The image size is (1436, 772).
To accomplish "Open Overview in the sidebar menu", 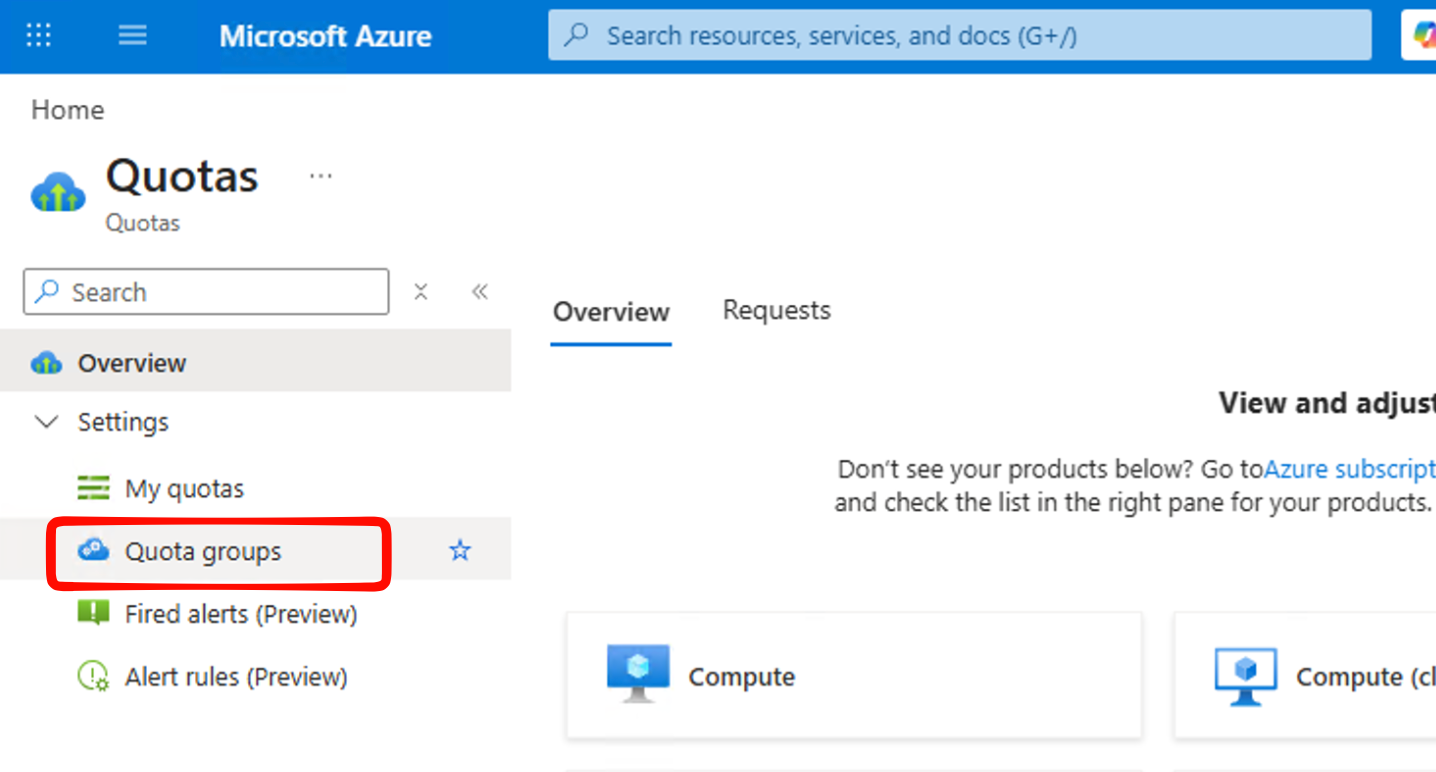I will pos(255,362).
